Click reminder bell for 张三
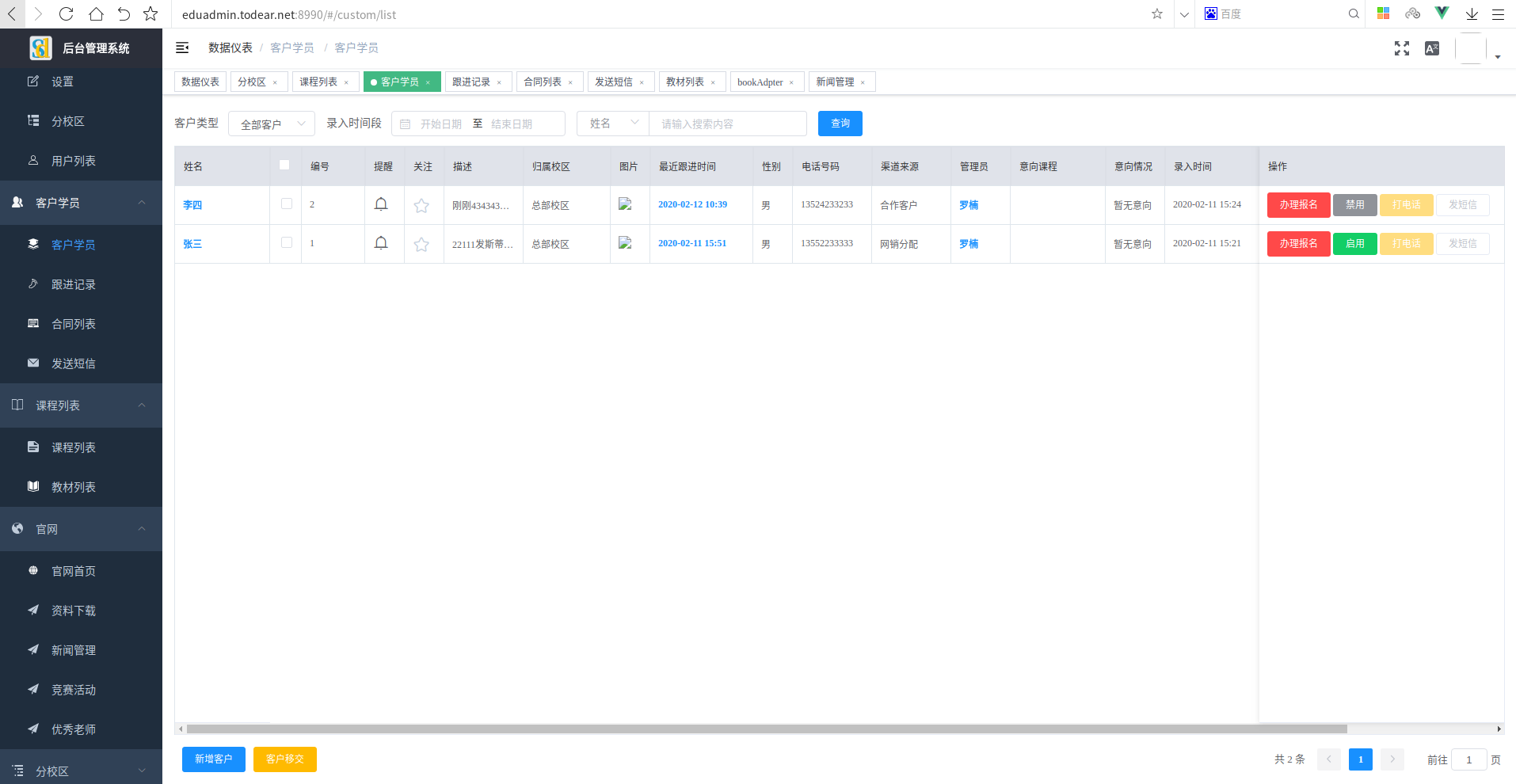The image size is (1516, 784). pyautogui.click(x=381, y=243)
